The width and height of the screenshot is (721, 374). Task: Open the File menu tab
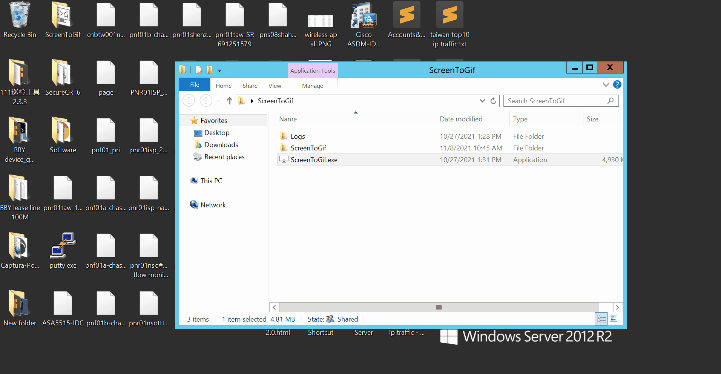pyautogui.click(x=195, y=85)
